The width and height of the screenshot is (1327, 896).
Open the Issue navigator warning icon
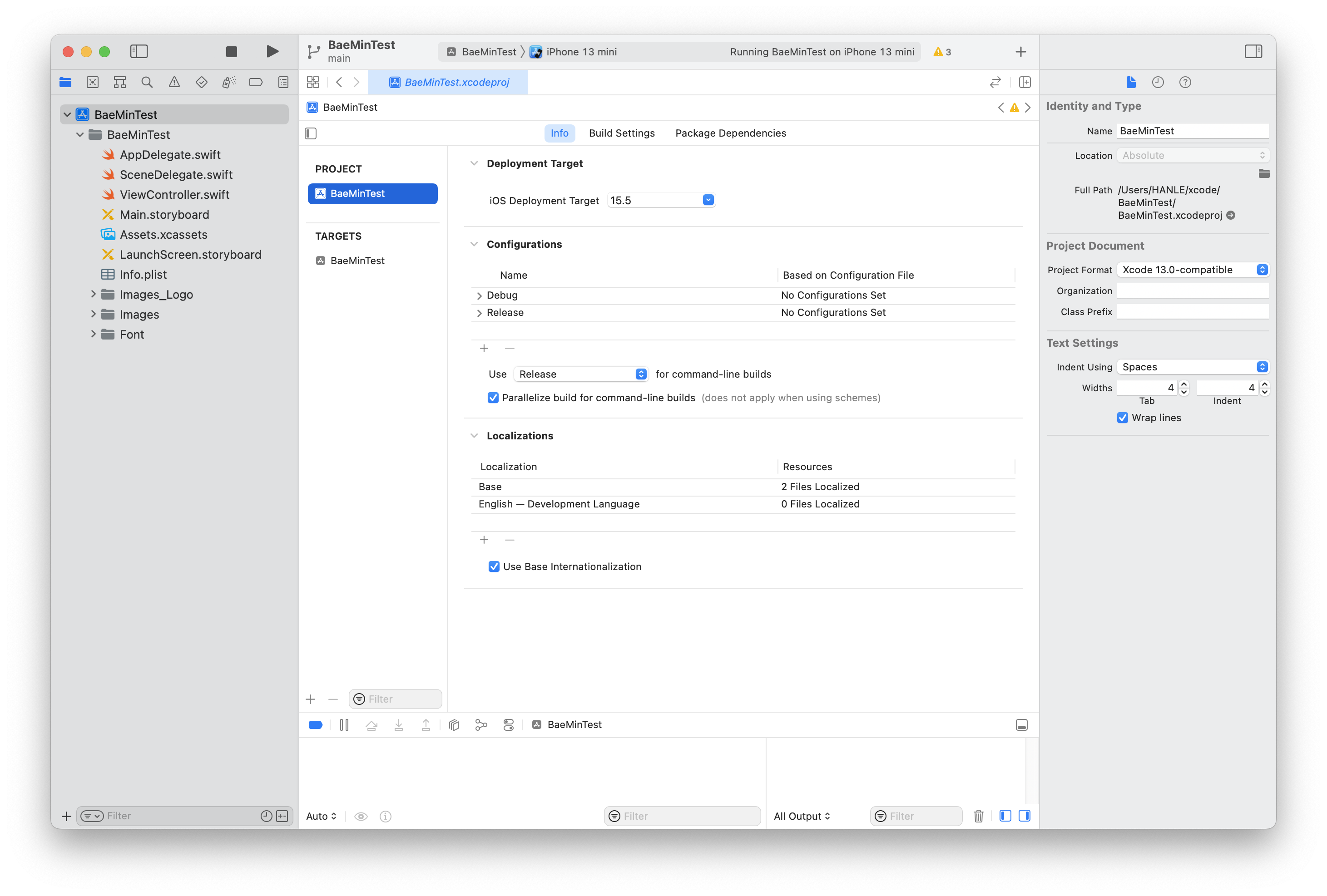[174, 82]
